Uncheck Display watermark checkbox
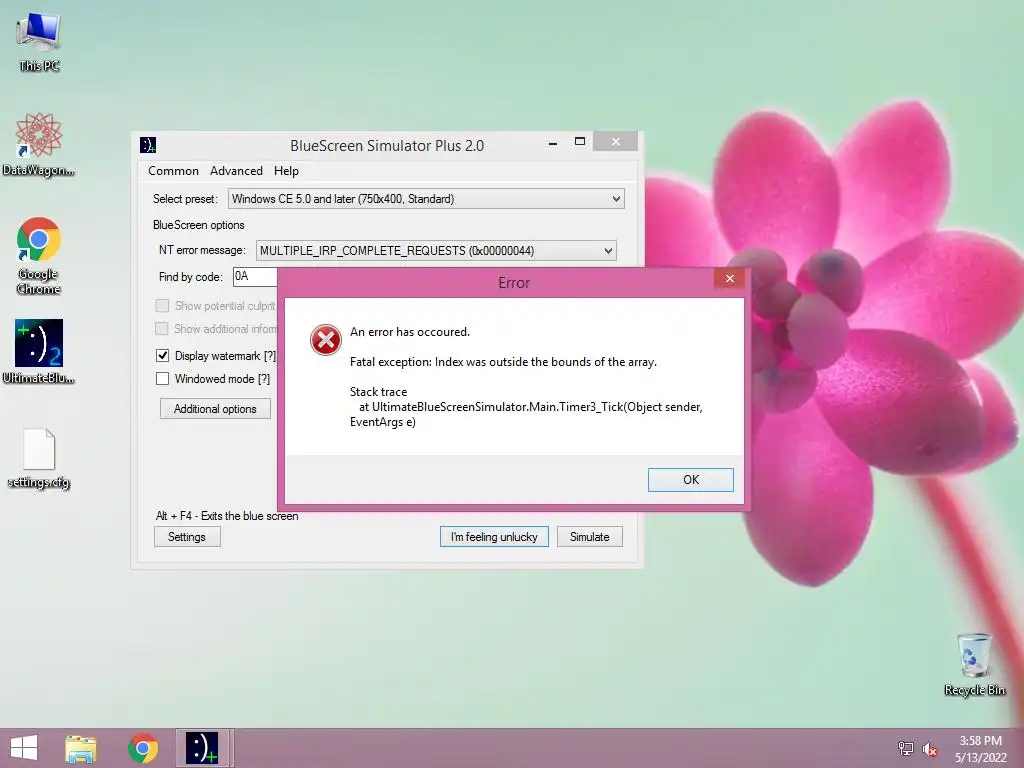 tap(163, 356)
